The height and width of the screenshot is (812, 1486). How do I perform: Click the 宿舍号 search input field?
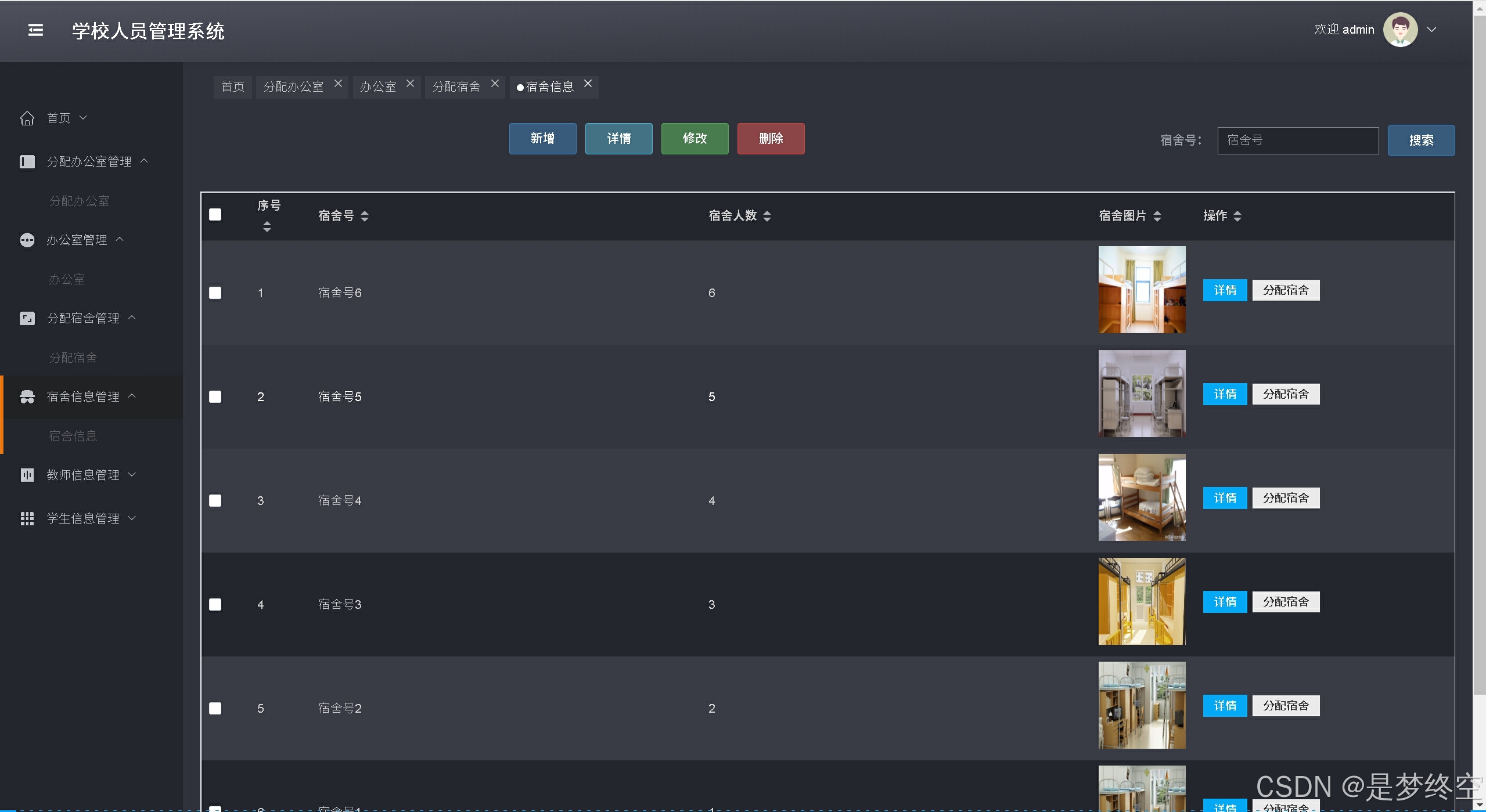(1297, 140)
